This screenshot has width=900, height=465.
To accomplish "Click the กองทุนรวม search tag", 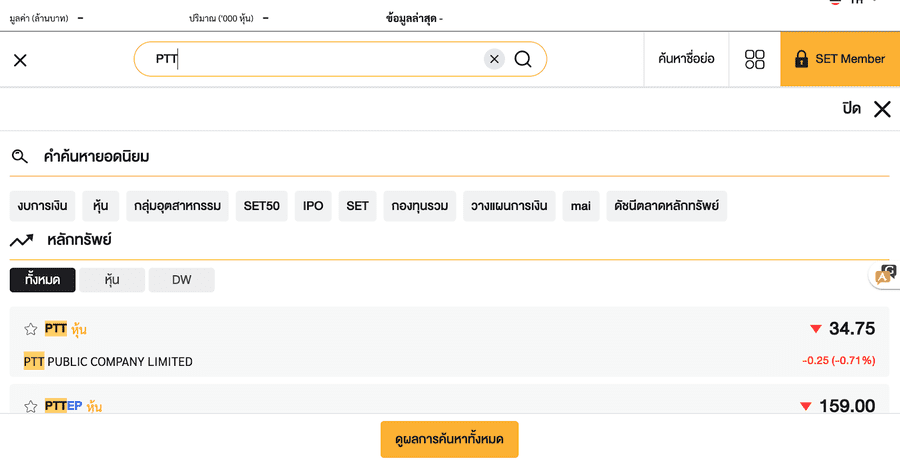I will (420, 206).
